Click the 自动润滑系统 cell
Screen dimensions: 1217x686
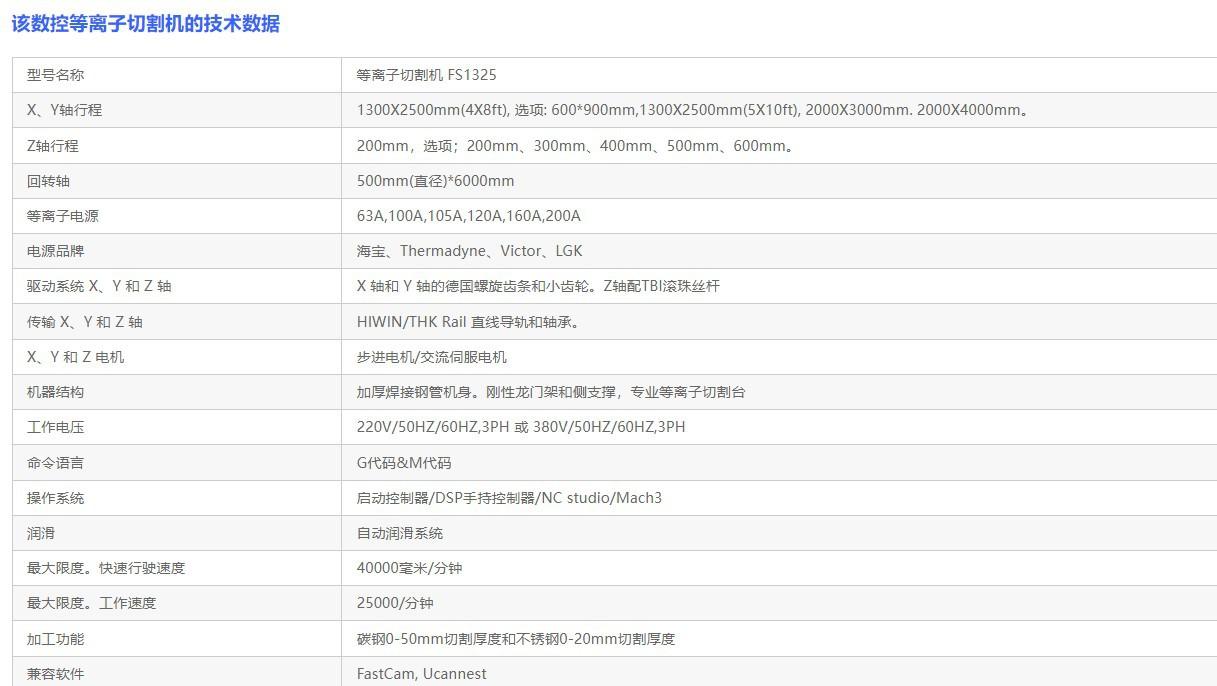point(400,533)
